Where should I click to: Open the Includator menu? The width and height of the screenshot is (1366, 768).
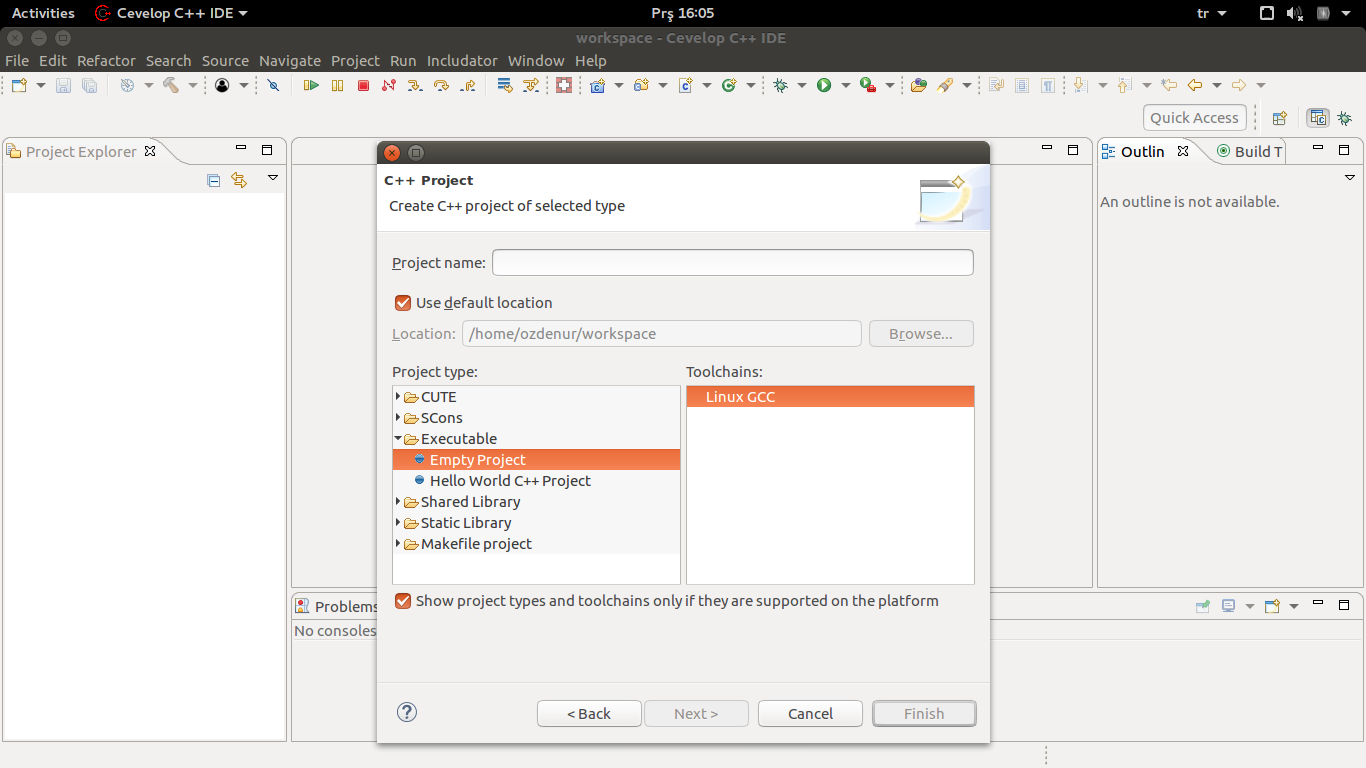click(461, 61)
